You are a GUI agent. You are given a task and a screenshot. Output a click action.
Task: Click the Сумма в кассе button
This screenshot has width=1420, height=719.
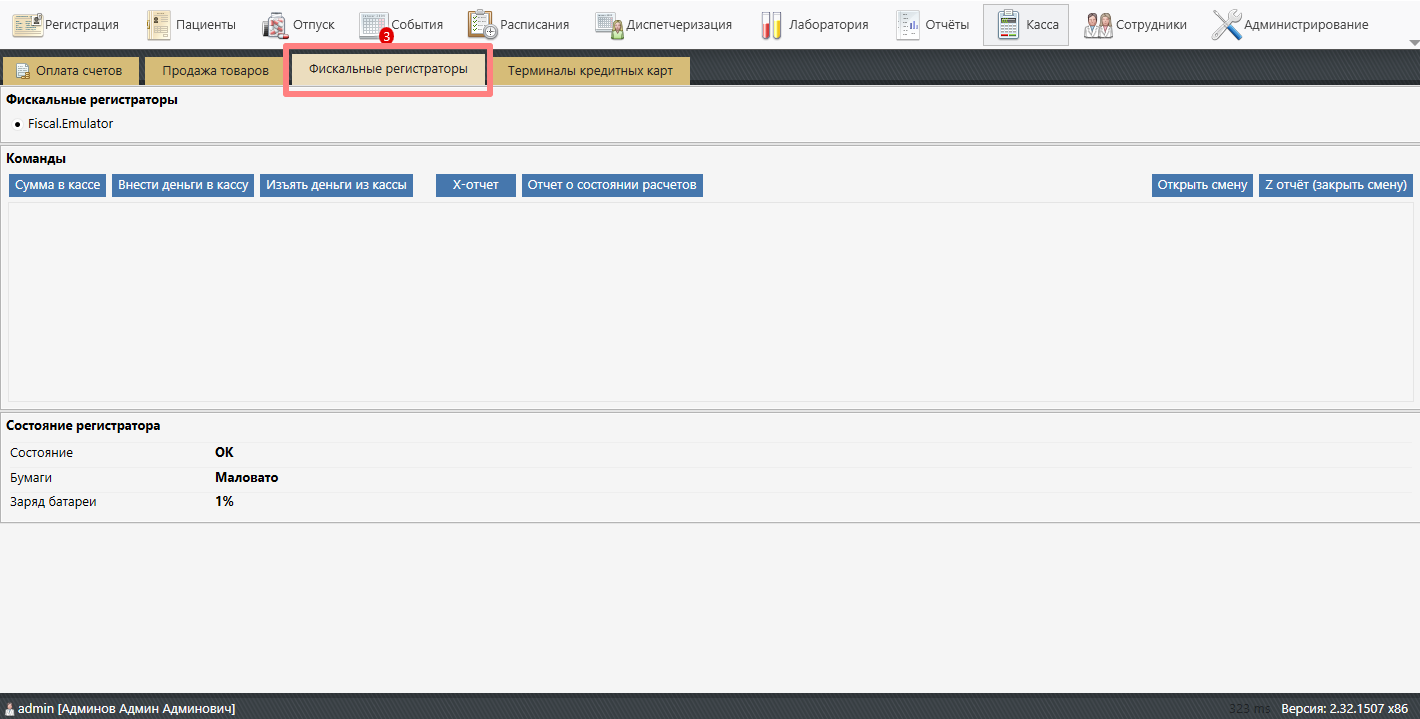57,185
